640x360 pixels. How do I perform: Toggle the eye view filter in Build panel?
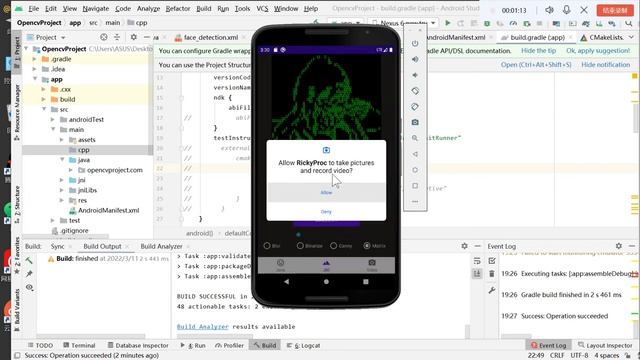[x=29, y=287]
